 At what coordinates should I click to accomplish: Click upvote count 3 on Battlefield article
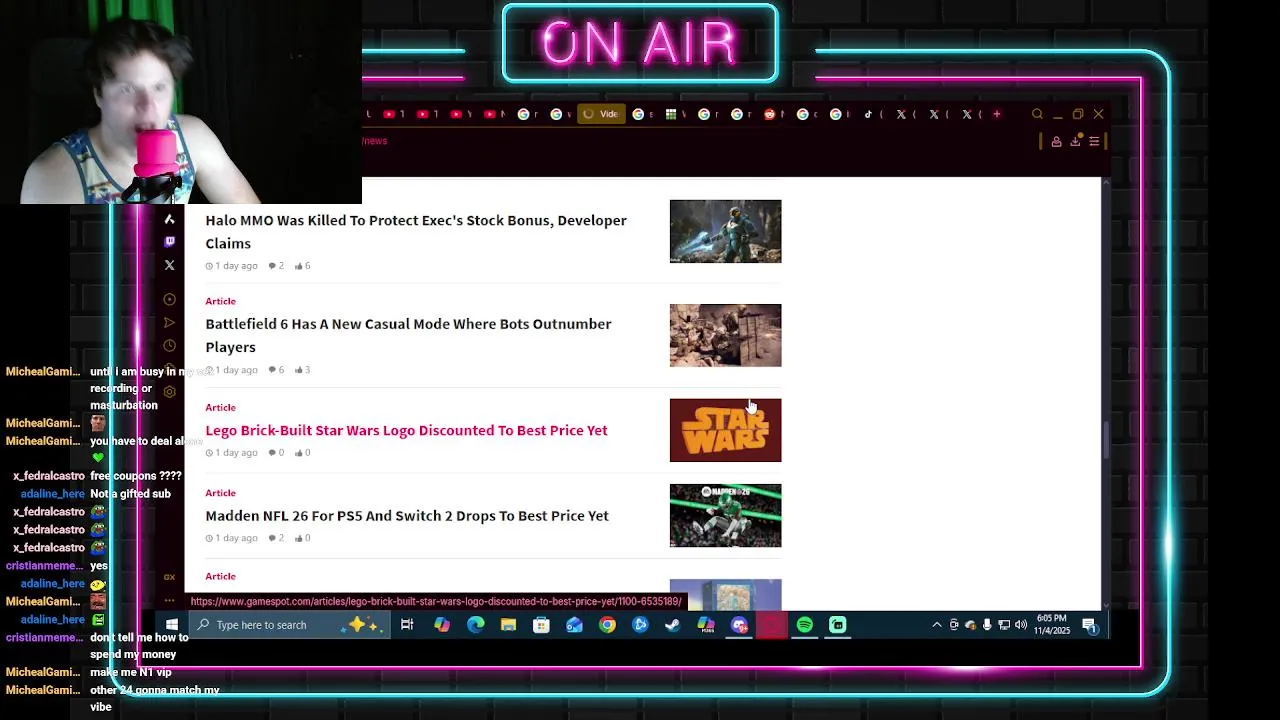pyautogui.click(x=303, y=370)
